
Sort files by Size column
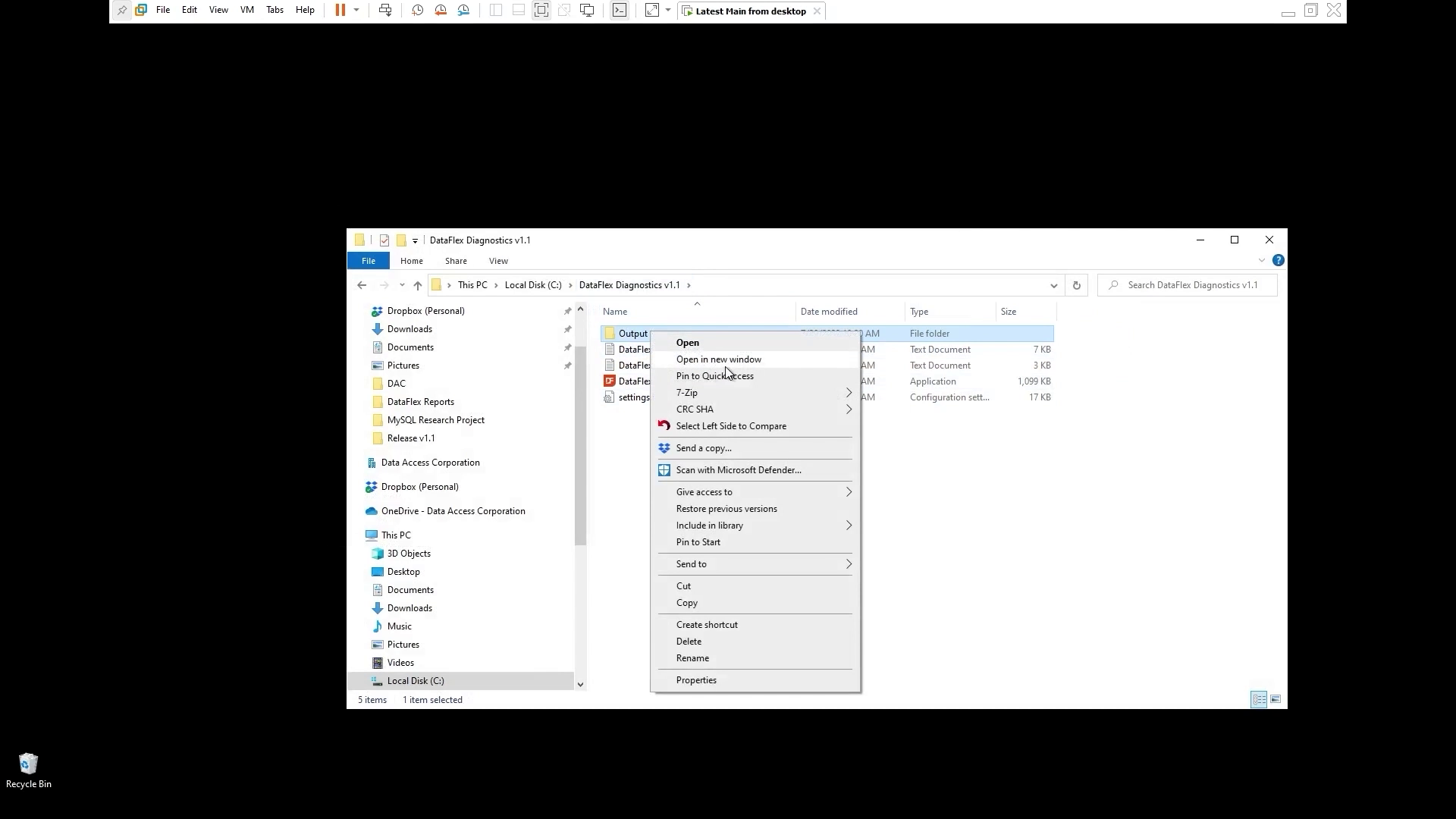point(1025,312)
